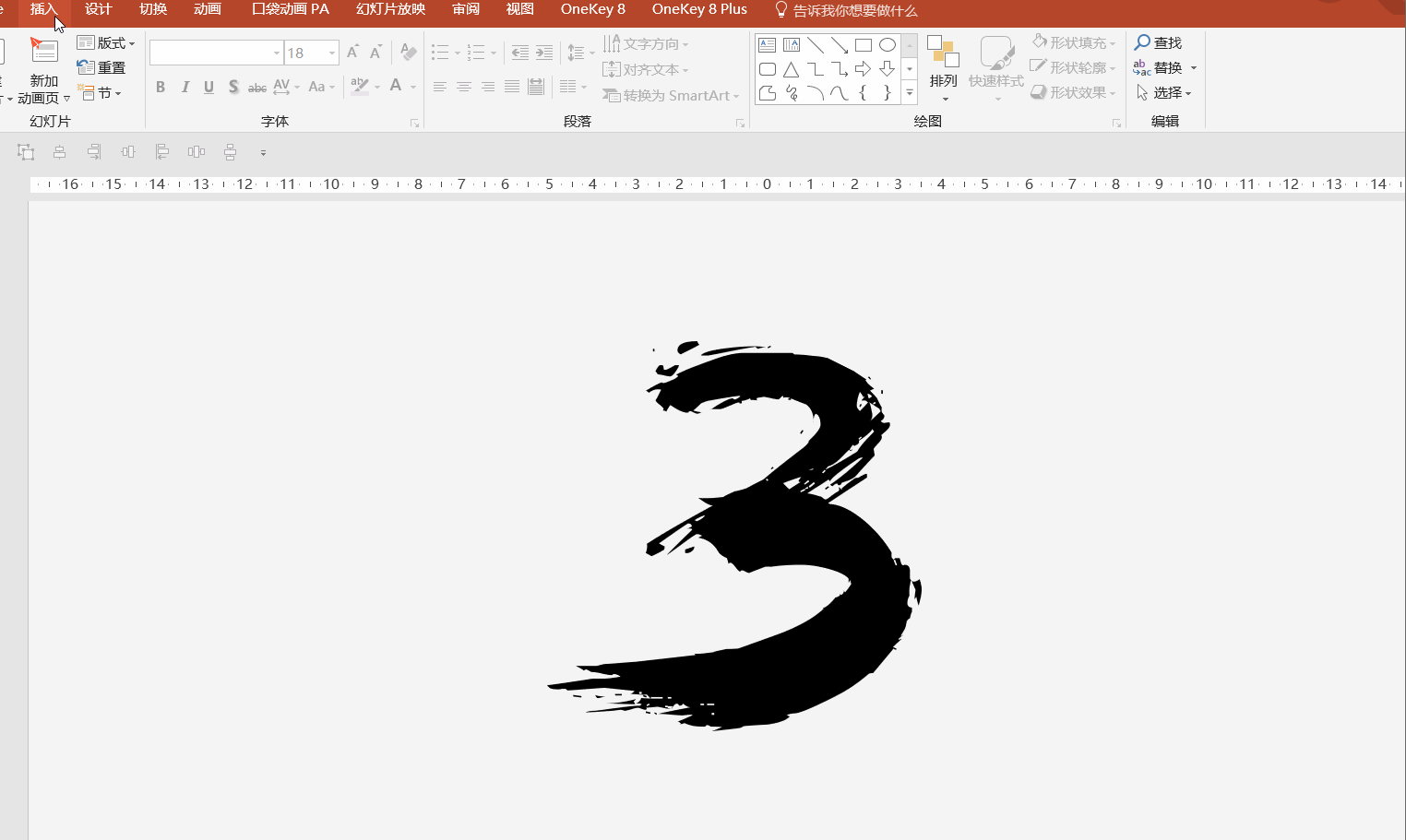Image resolution: width=1406 pixels, height=840 pixels.
Task: Select the down block arrow shape
Action: 888,69
